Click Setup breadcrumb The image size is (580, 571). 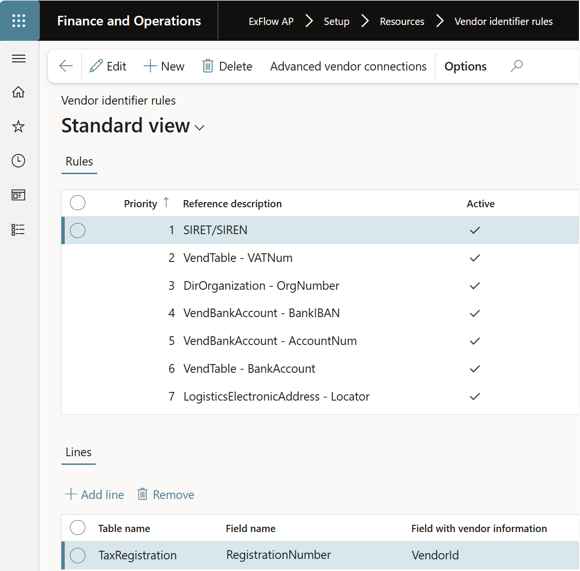tap(336, 21)
